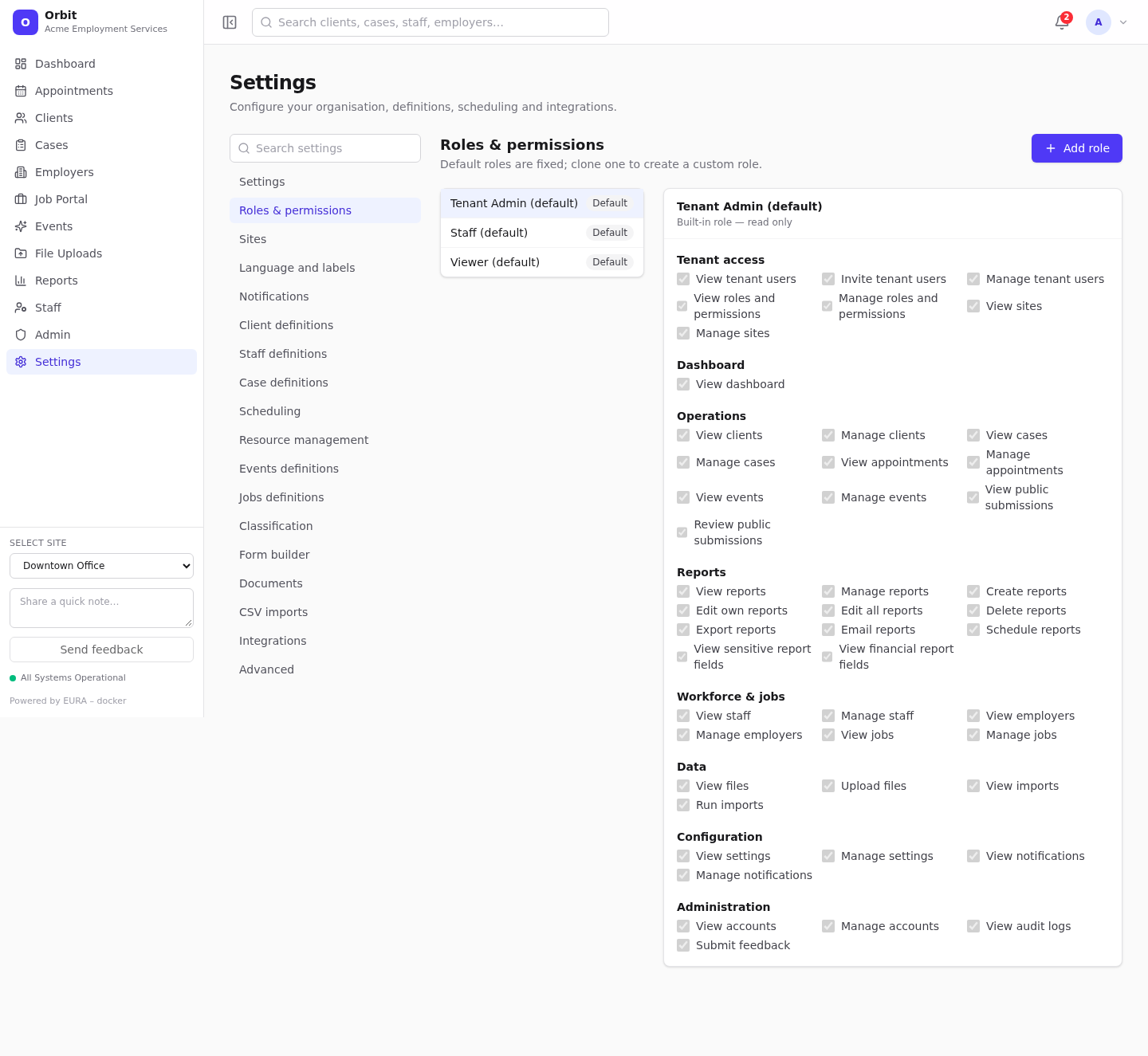1148x1056 pixels.
Task: Click the Add role button
Action: point(1076,148)
